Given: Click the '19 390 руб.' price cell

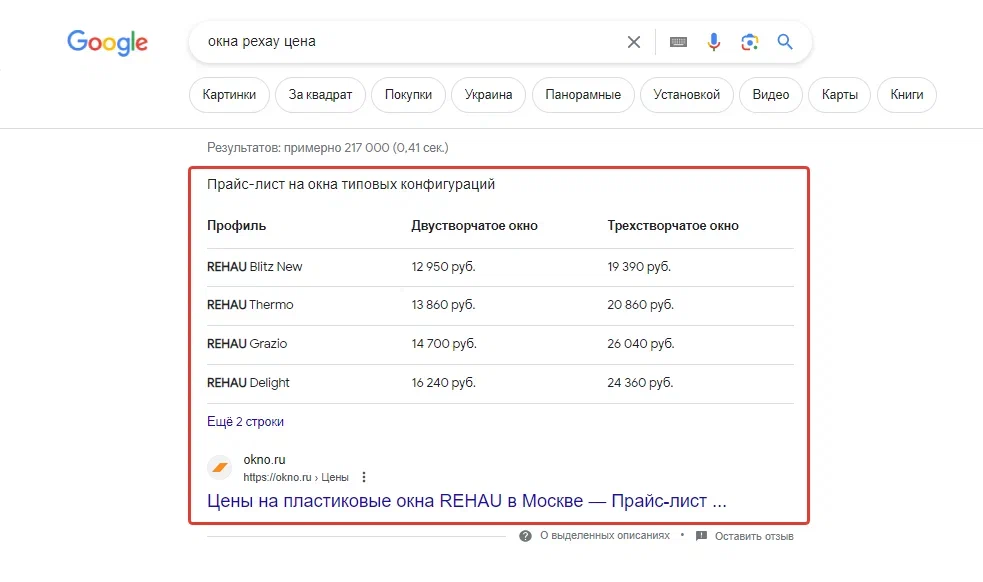Looking at the screenshot, I should (x=639, y=267).
